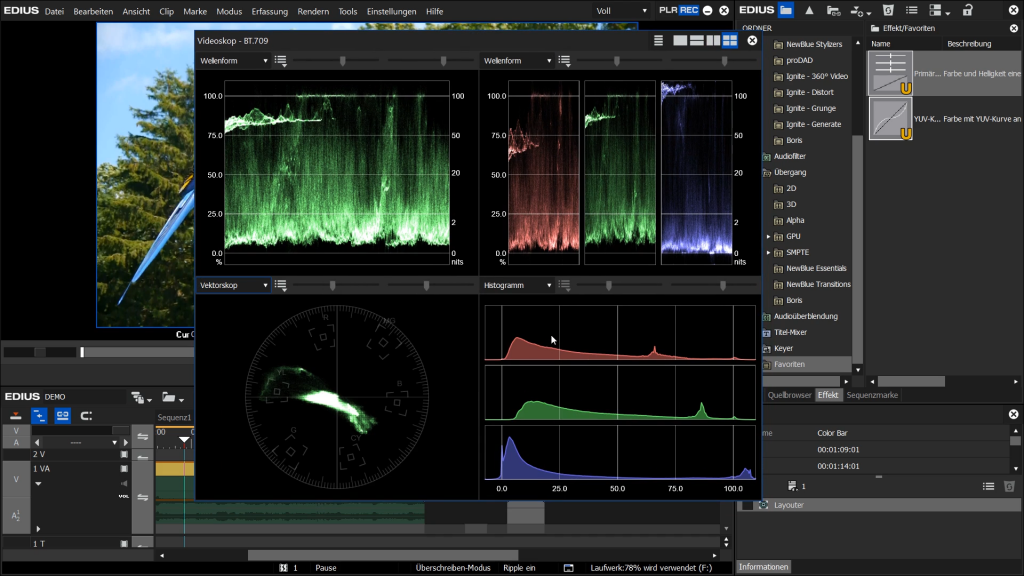The image size is (1024, 576).
Task: Switch to the Sequenzmarke tab
Action: pyautogui.click(x=874, y=395)
